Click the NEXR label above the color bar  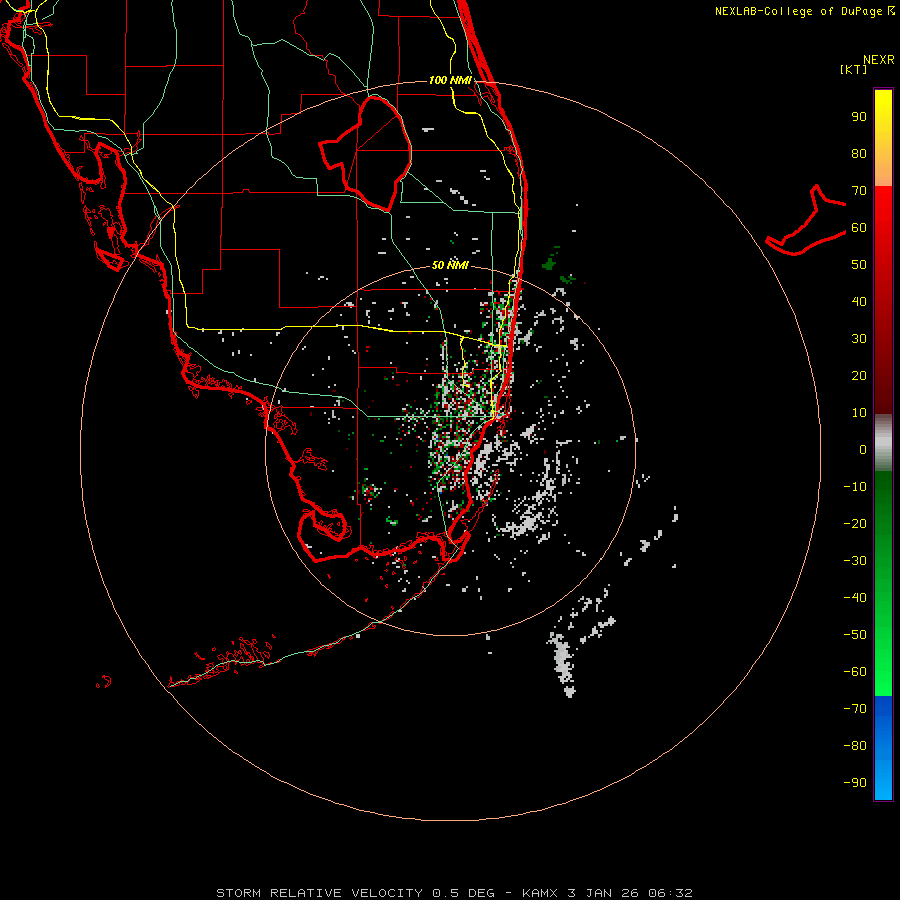879,60
